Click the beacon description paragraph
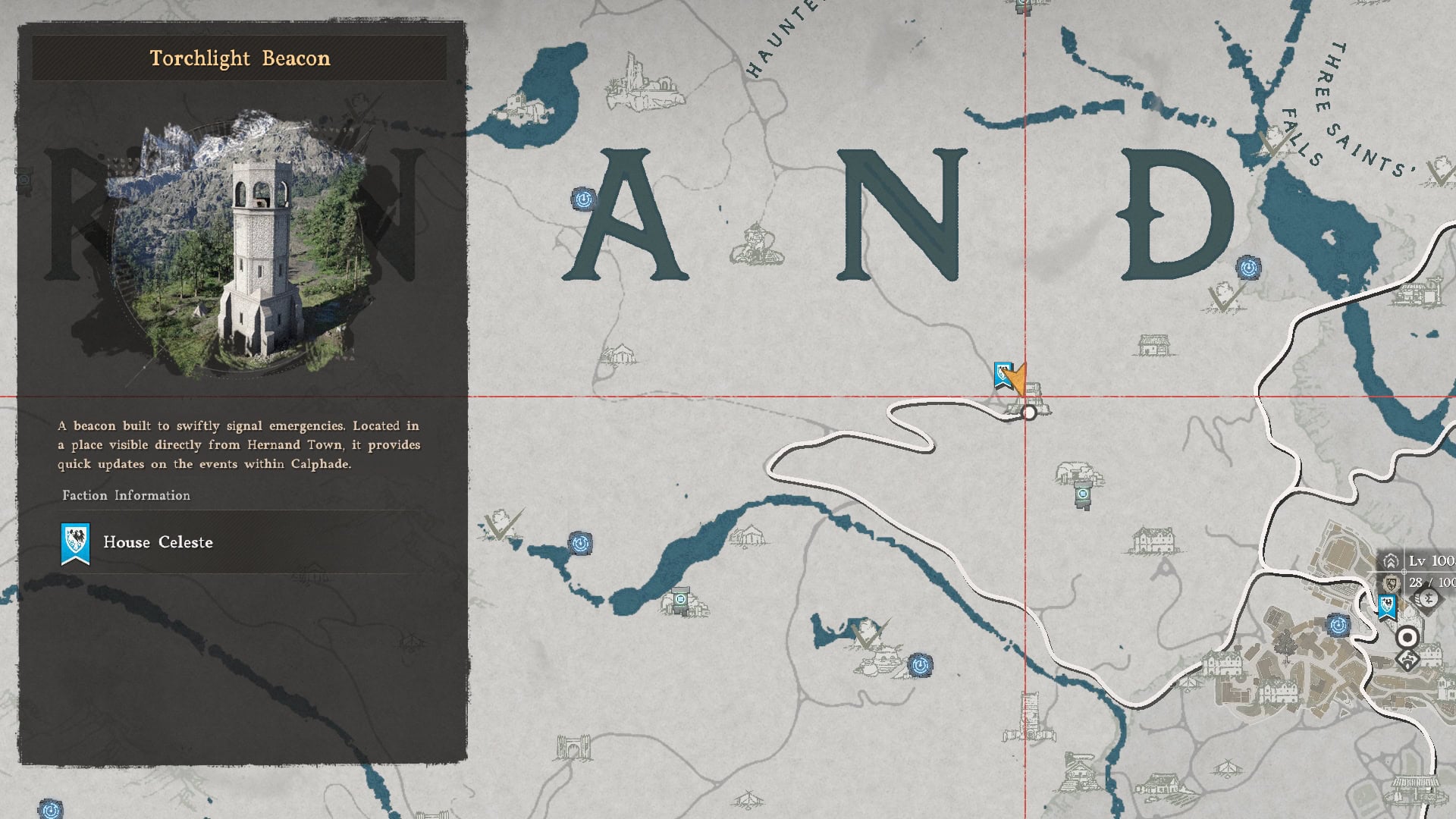Image resolution: width=1456 pixels, height=819 pixels. pos(239,445)
